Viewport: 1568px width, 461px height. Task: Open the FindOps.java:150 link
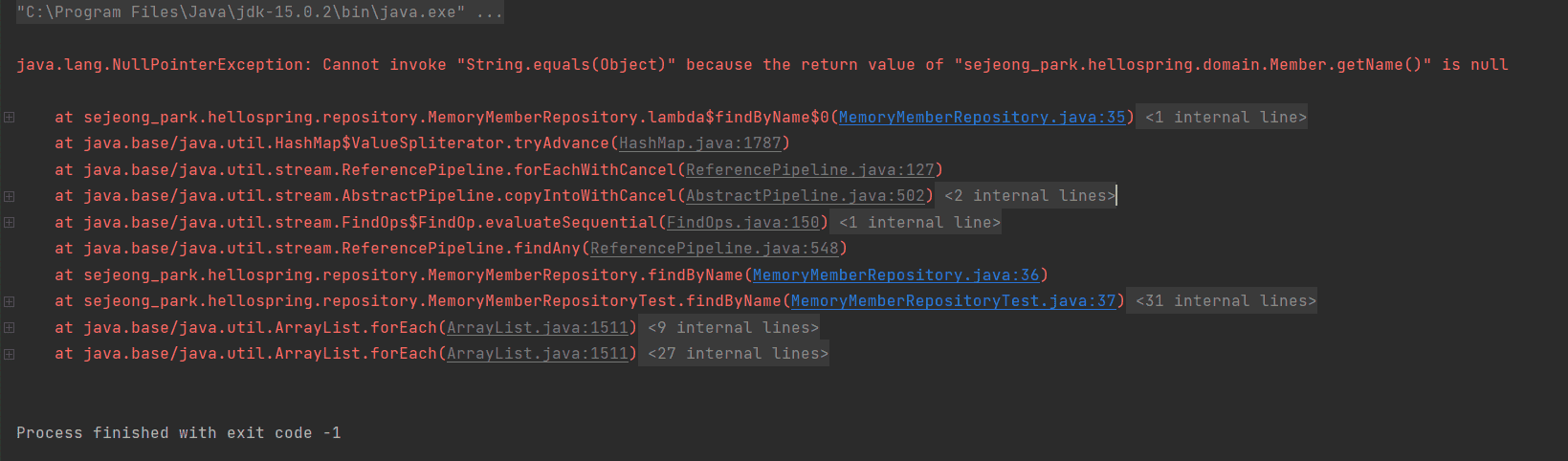[742, 223]
